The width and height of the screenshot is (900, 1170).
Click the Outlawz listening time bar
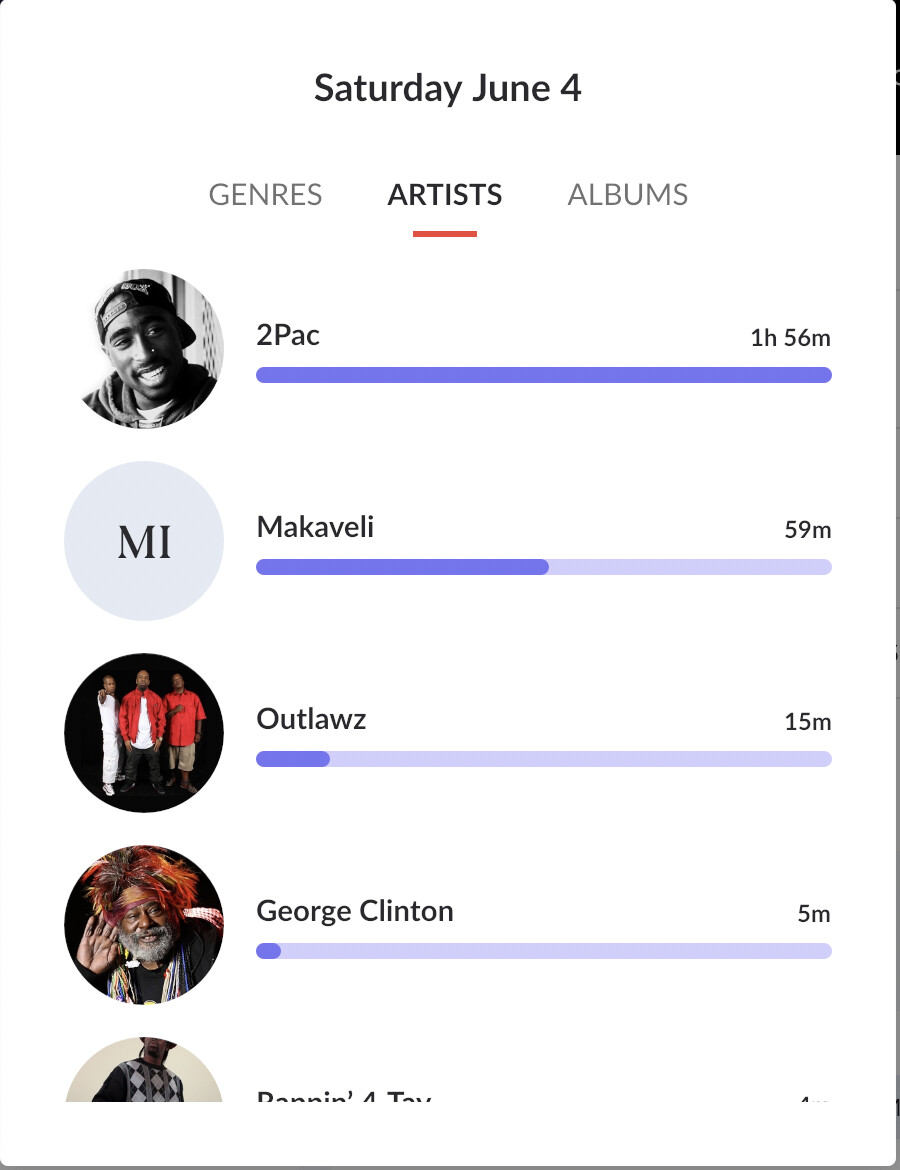[544, 759]
